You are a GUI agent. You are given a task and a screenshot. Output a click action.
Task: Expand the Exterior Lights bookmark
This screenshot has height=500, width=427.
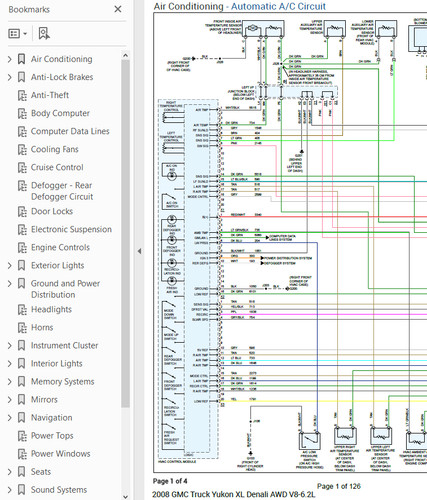10,266
